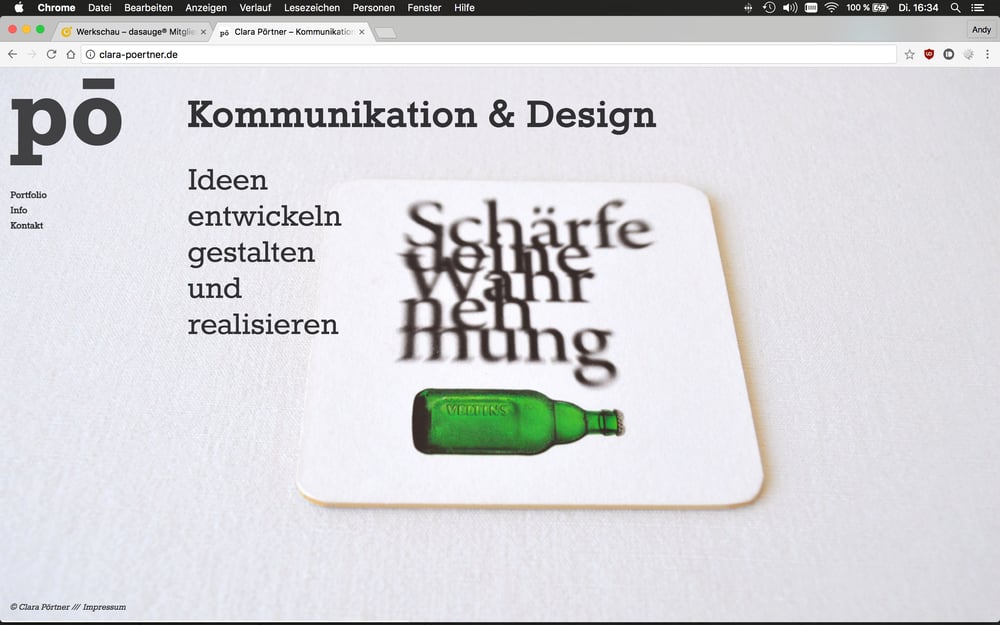Click the beer coaster image
The width and height of the screenshot is (1000, 625).
coord(529,343)
